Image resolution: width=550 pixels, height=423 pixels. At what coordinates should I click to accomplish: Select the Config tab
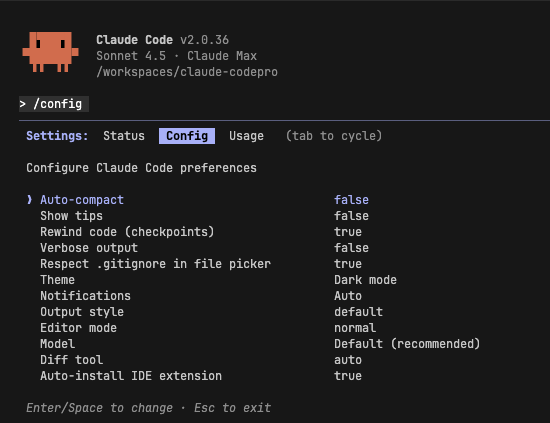(187, 136)
